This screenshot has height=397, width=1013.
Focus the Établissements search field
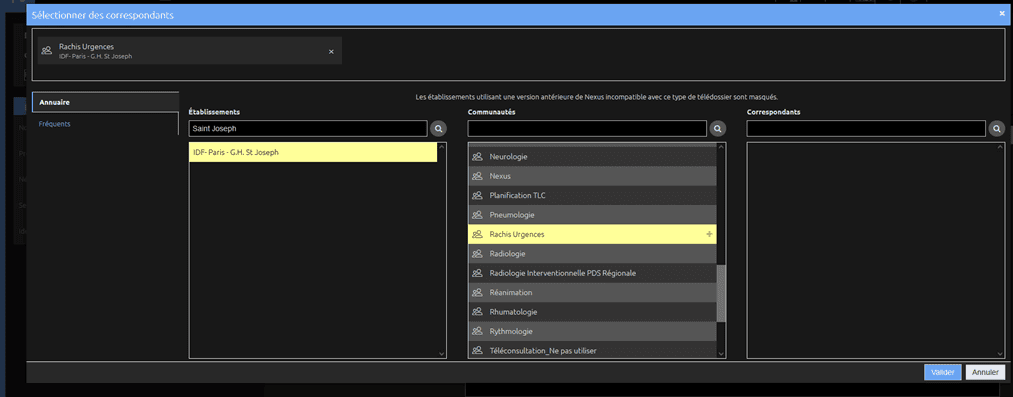tap(308, 129)
